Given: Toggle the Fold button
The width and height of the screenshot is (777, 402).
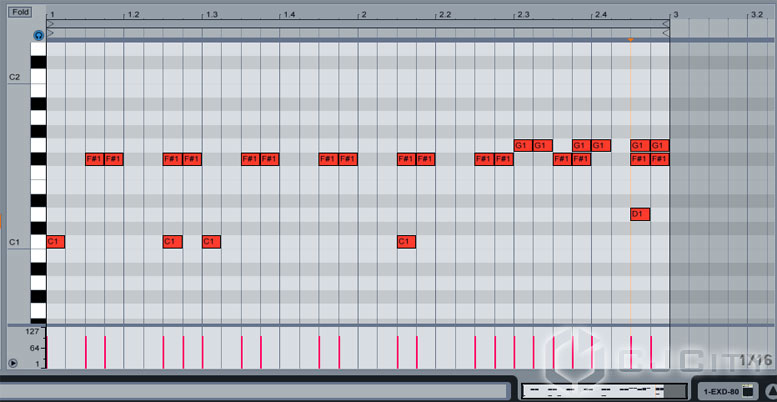Looking at the screenshot, I should pyautogui.click(x=20, y=12).
